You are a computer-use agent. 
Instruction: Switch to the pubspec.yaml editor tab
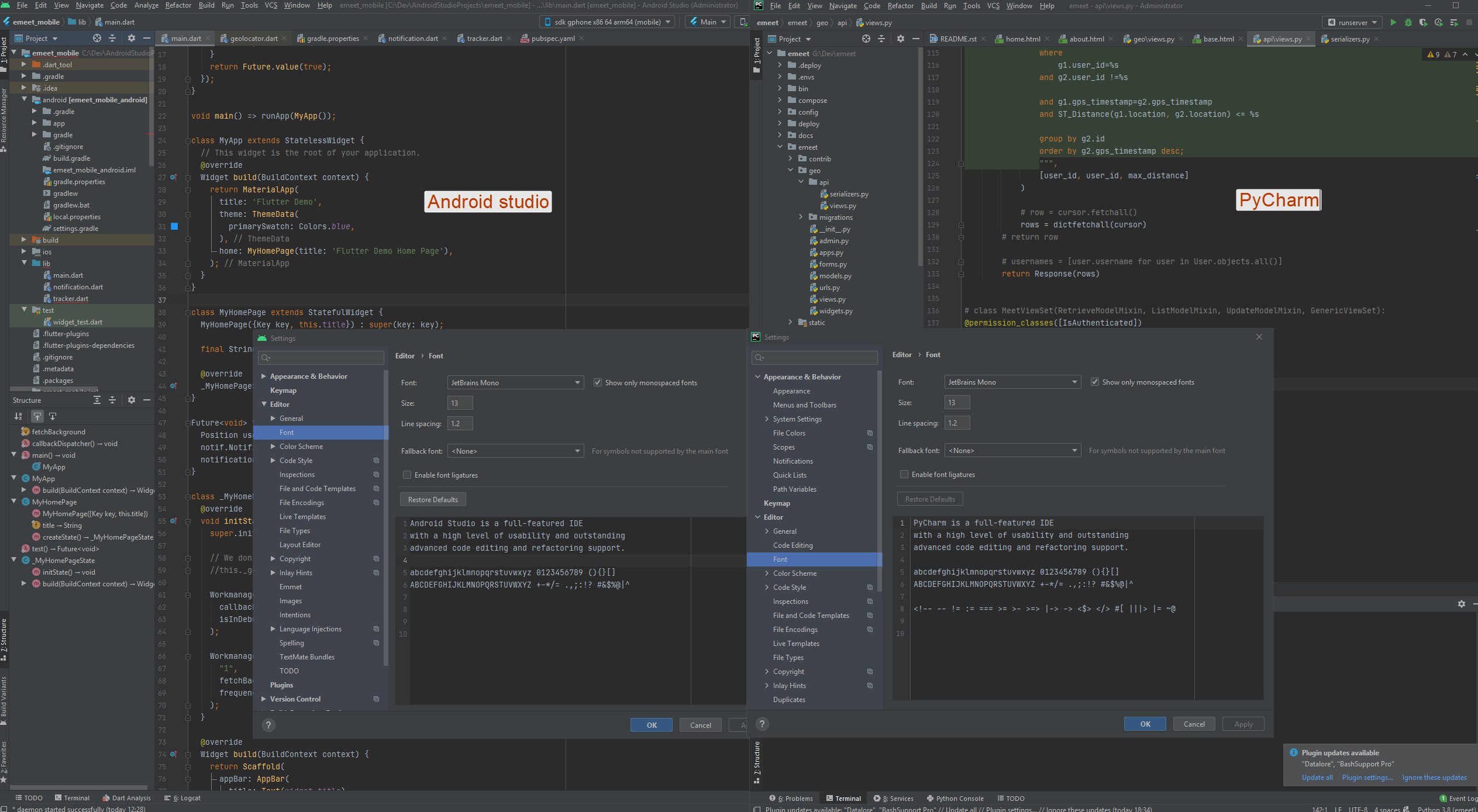[x=553, y=38]
